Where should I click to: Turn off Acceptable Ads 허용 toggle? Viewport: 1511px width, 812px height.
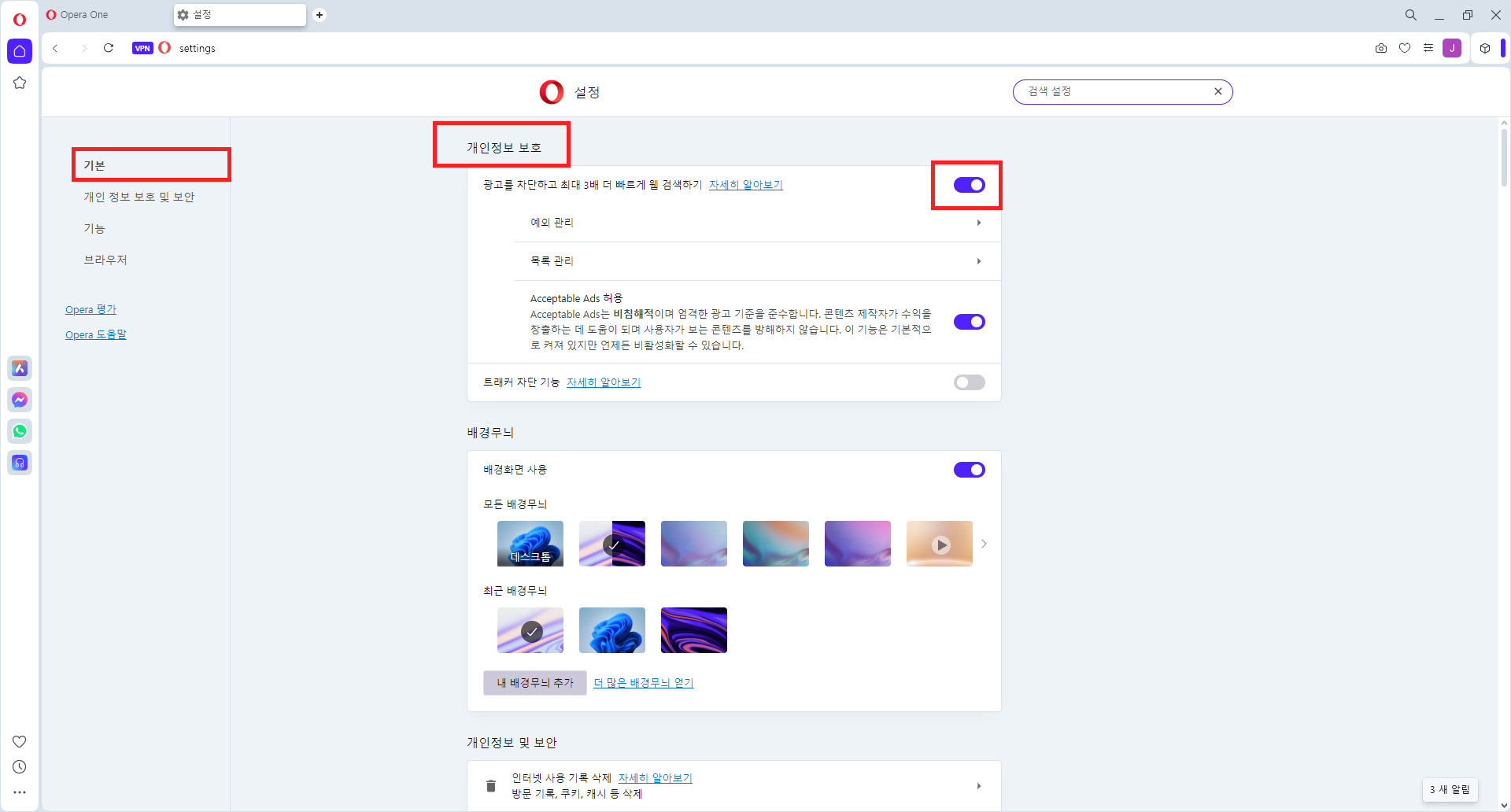point(969,321)
